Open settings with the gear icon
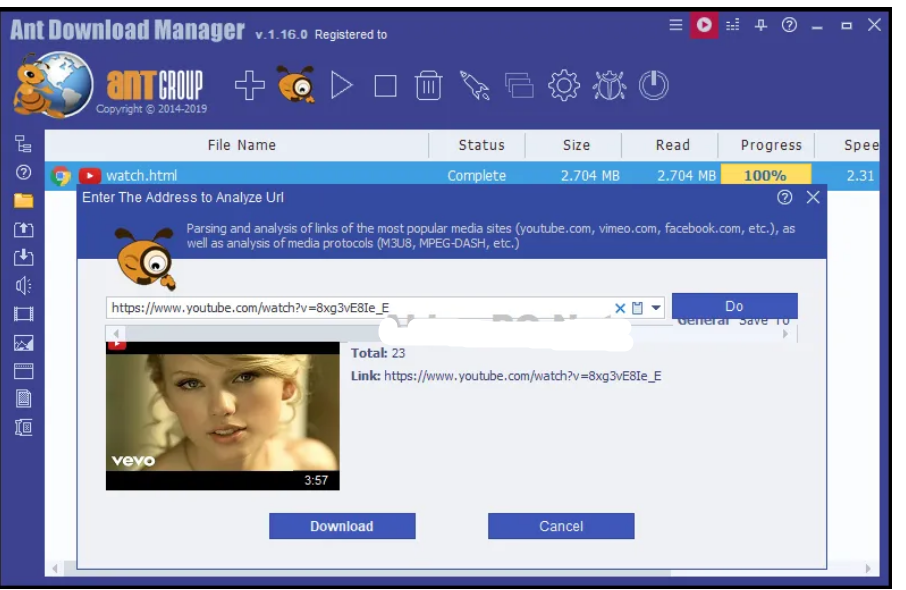The image size is (906, 590). pos(564,86)
